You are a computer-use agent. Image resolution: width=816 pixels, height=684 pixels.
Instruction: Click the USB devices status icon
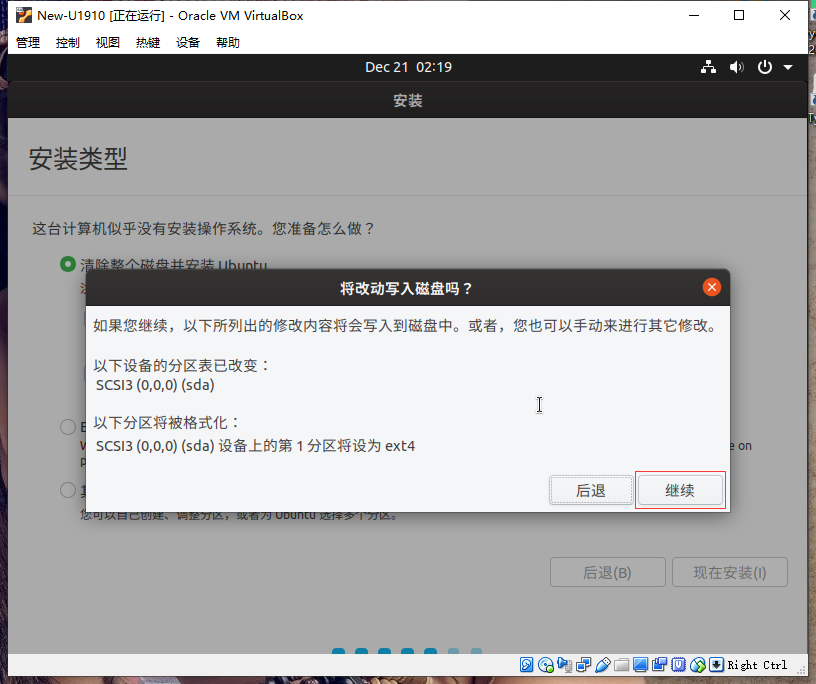(603, 665)
